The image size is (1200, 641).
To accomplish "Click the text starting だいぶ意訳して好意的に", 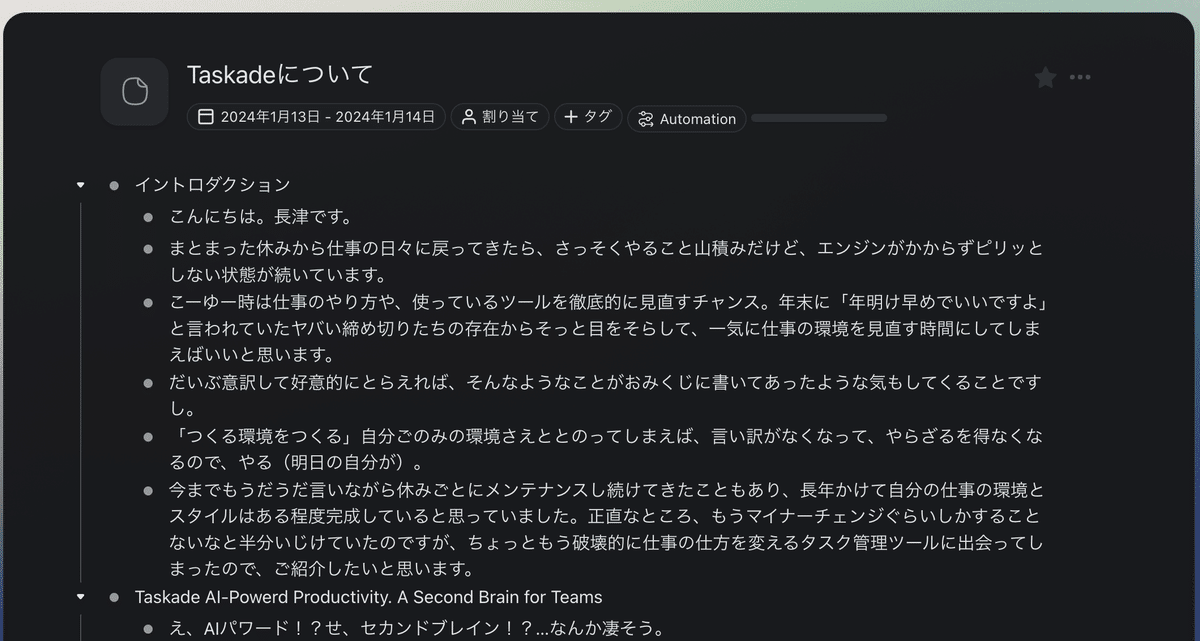I will [x=606, y=396].
